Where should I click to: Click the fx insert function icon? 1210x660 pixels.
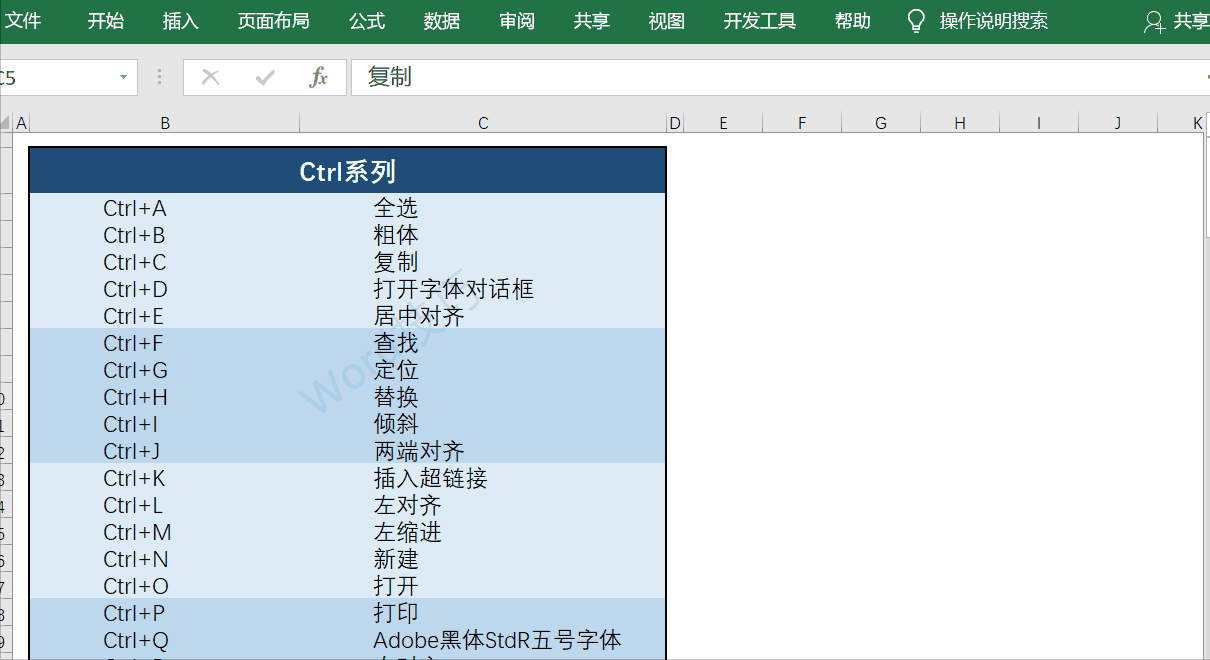pos(319,77)
